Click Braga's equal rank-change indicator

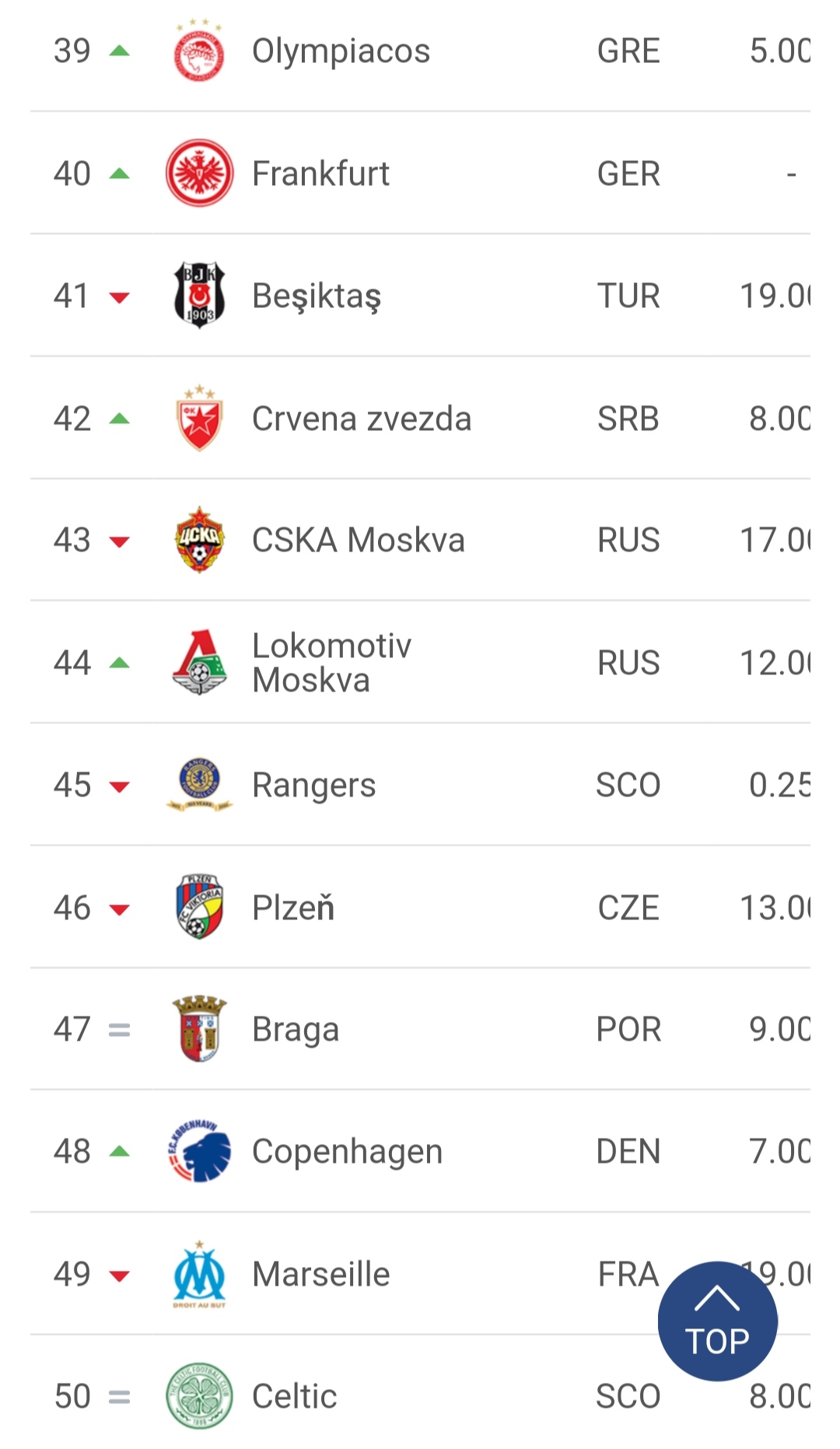pyautogui.click(x=119, y=1030)
